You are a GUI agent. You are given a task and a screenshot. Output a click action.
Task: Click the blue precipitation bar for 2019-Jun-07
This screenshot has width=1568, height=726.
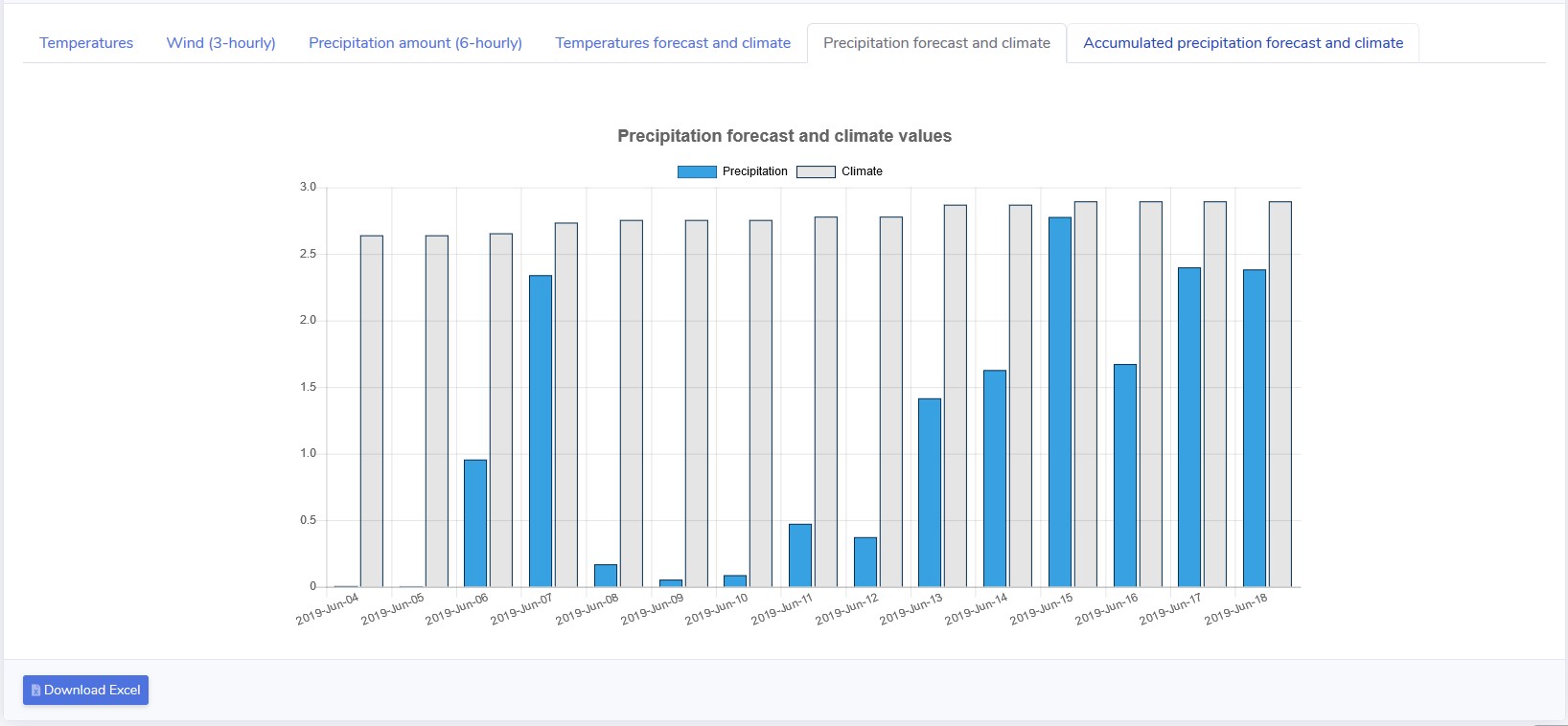tap(541, 431)
